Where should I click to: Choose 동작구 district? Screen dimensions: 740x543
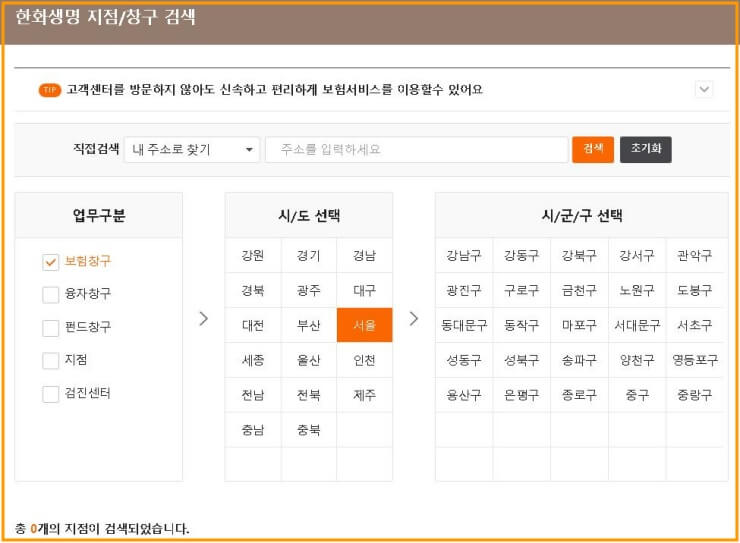point(521,325)
